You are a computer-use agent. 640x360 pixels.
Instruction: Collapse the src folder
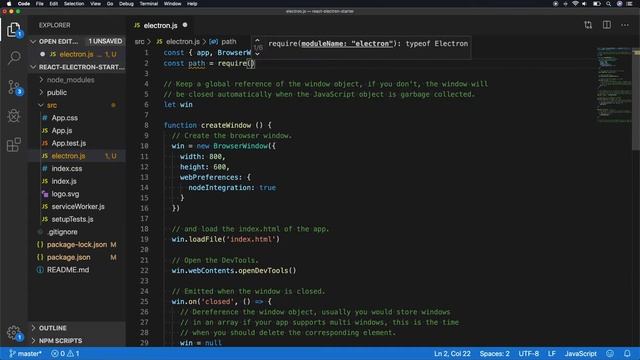41,105
